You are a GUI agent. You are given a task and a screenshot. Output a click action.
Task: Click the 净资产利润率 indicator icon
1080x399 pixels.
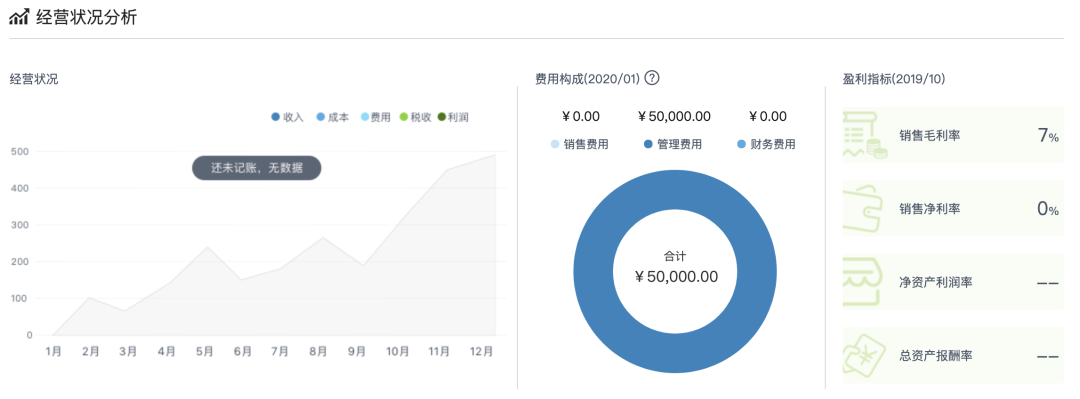[x=861, y=282]
